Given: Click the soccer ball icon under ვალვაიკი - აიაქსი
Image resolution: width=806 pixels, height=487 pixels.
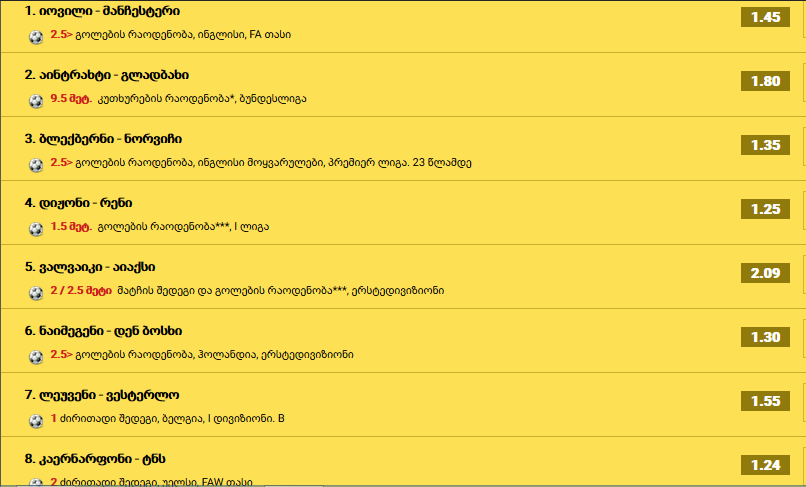Looking at the screenshot, I should pos(36,293).
